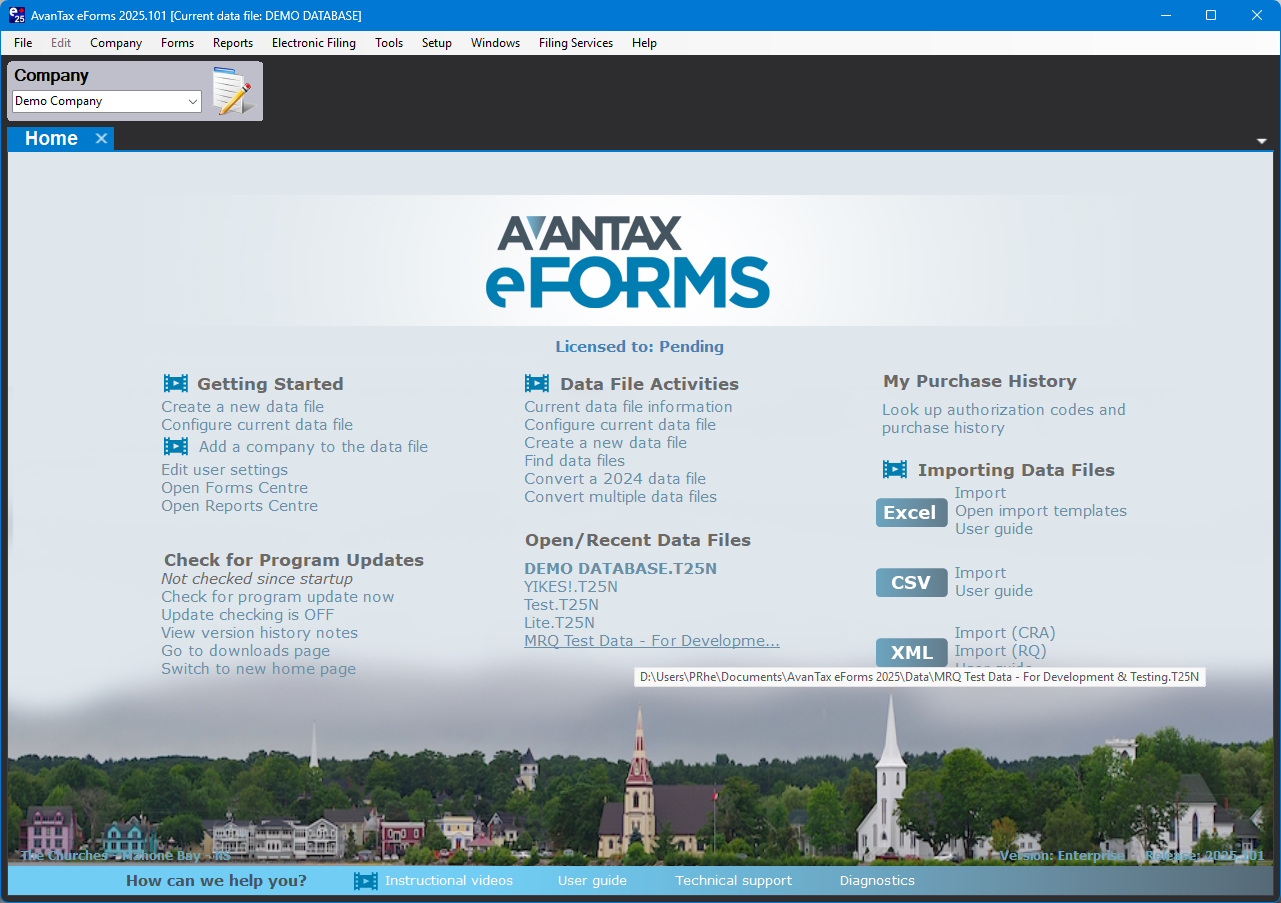Click Switch to new home page

pos(258,669)
